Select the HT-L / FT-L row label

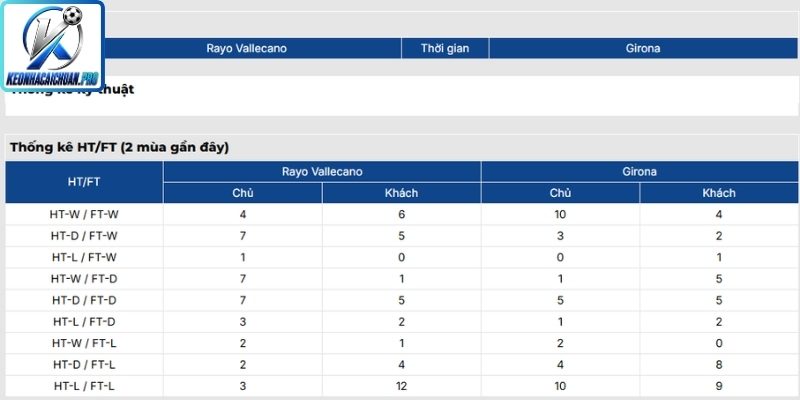(84, 386)
